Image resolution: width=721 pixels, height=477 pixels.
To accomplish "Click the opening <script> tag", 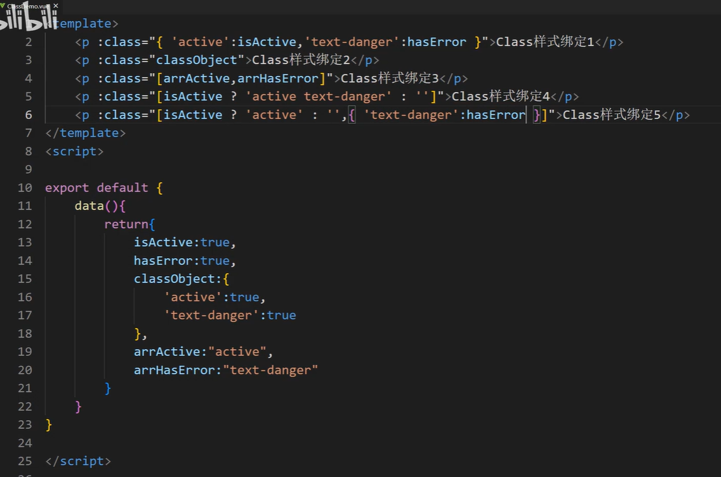I will (x=74, y=151).
